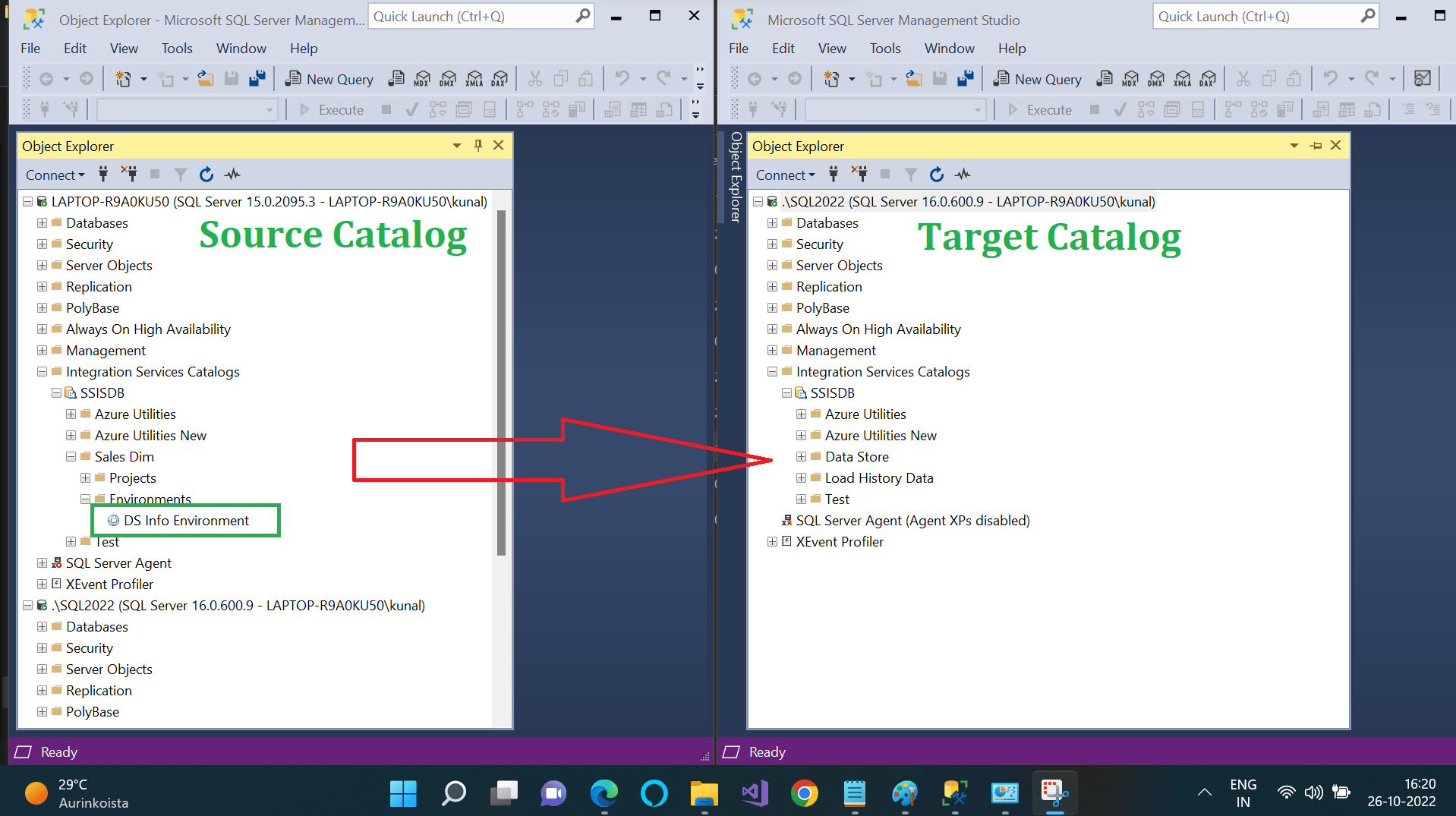Open the Connect dropdown in source Object Explorer
Screen dimensions: 1456x816
55,175
